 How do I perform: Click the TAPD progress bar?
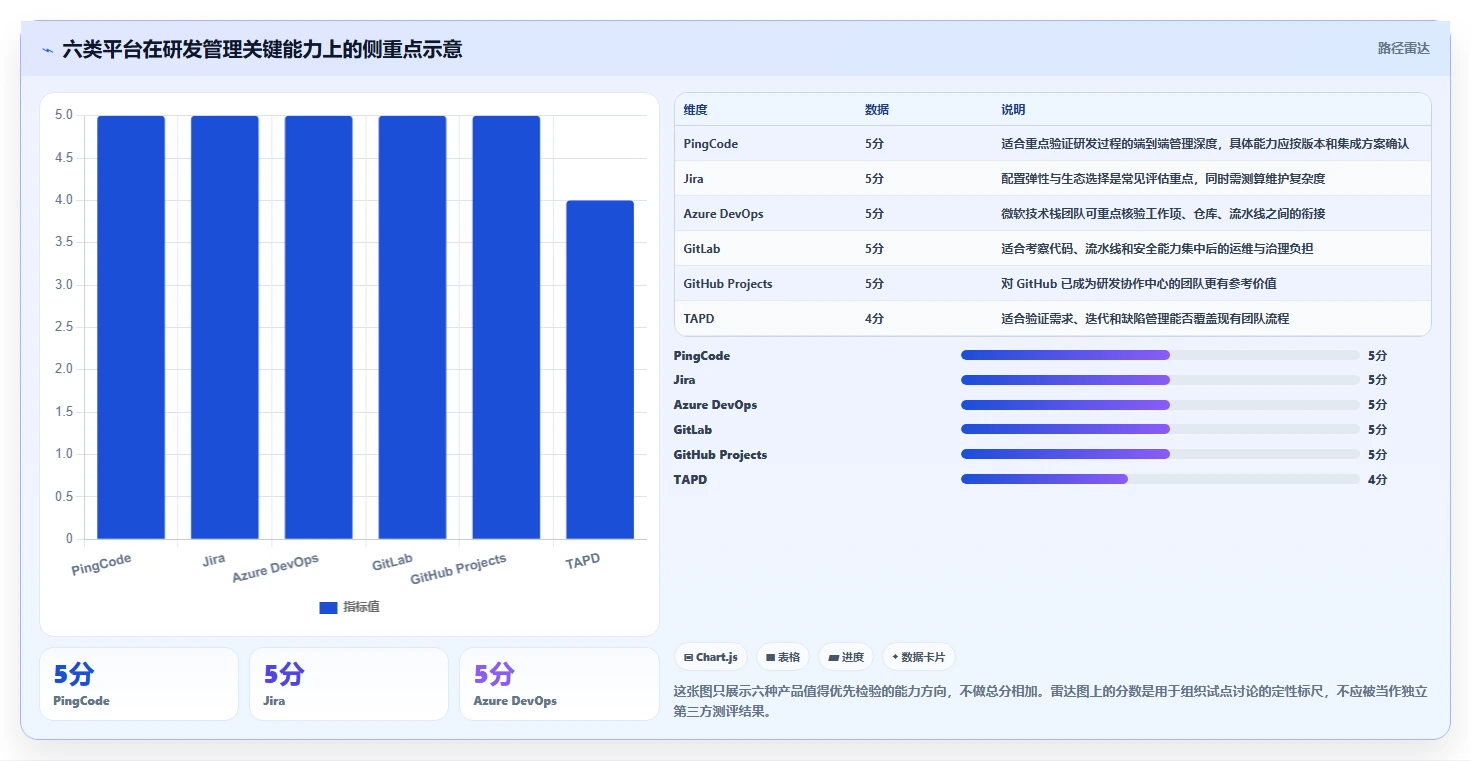(x=1160, y=479)
